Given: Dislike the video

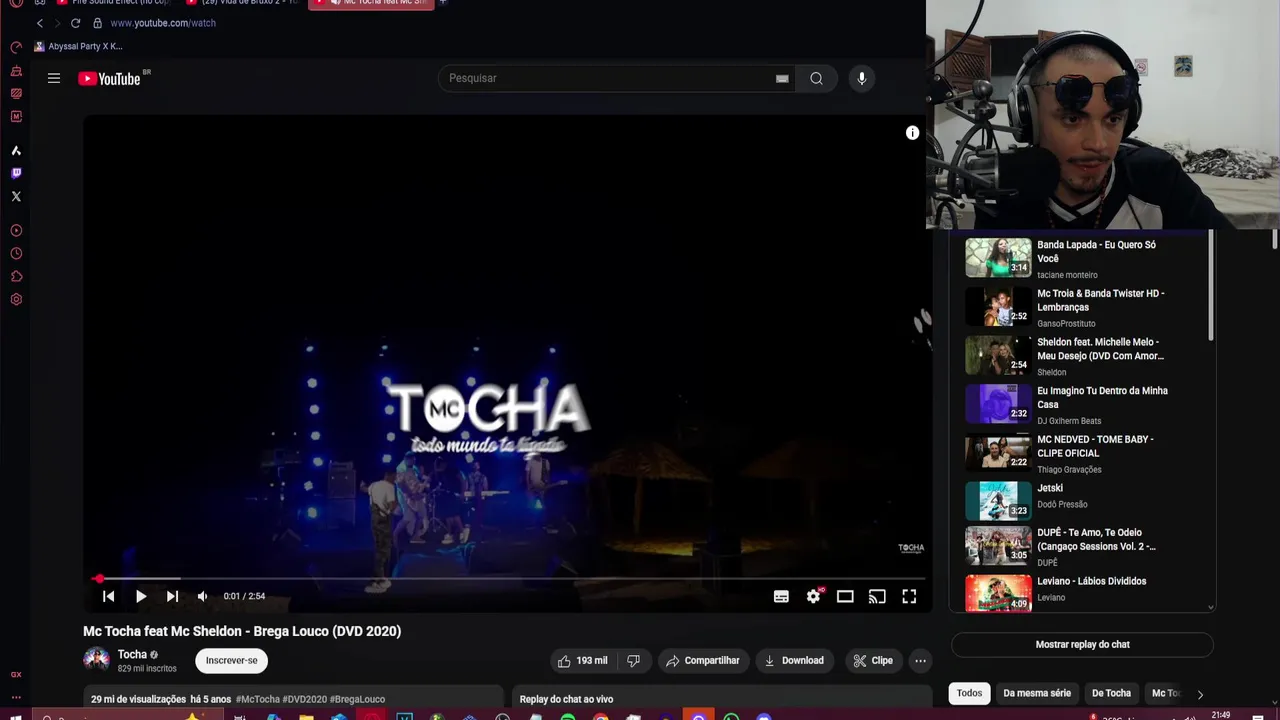Looking at the screenshot, I should point(633,660).
